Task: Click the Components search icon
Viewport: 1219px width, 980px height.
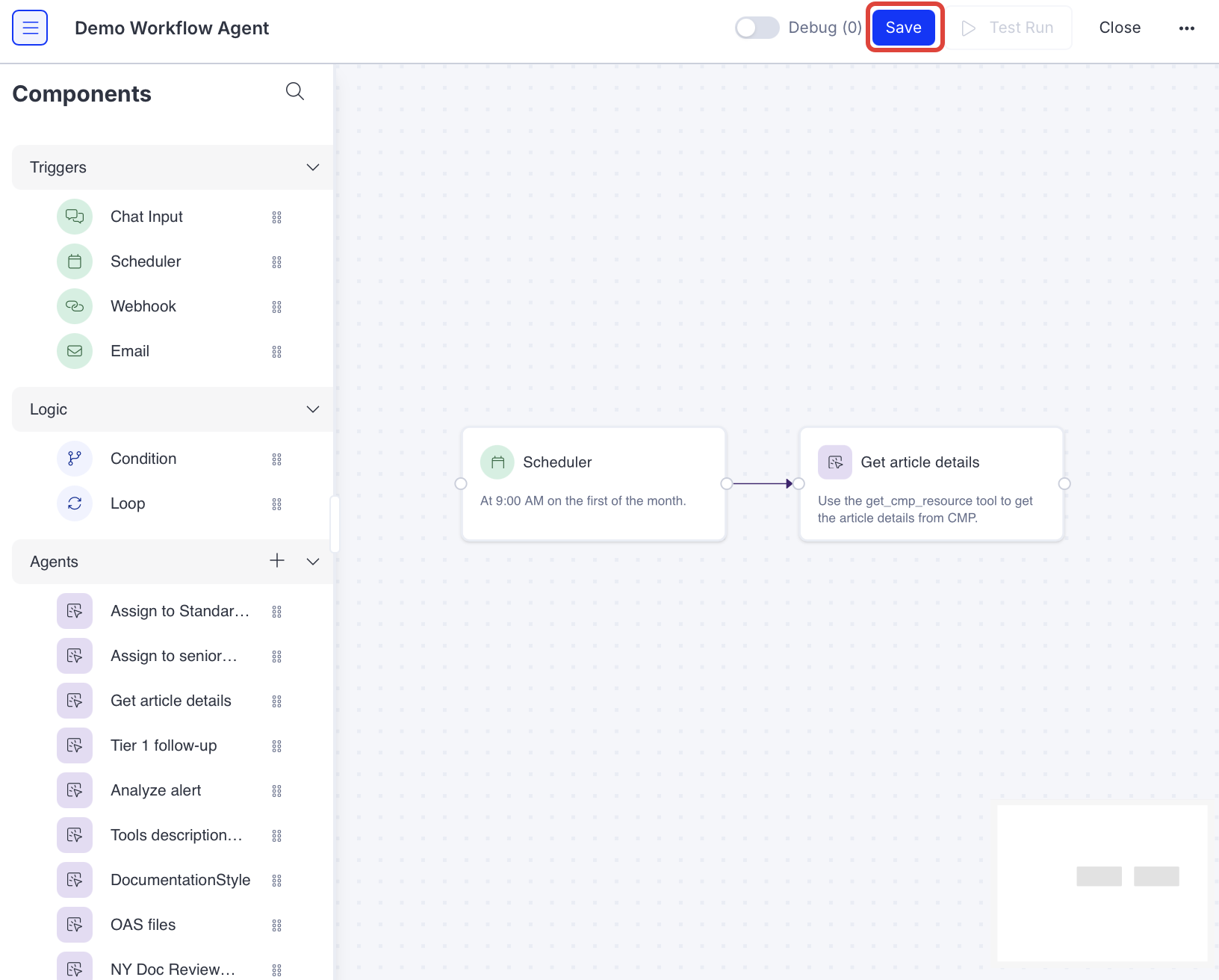Action: (x=295, y=91)
